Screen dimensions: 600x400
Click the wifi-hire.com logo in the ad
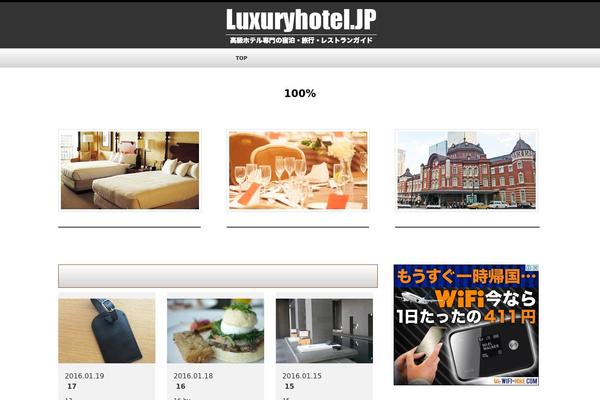tap(515, 381)
